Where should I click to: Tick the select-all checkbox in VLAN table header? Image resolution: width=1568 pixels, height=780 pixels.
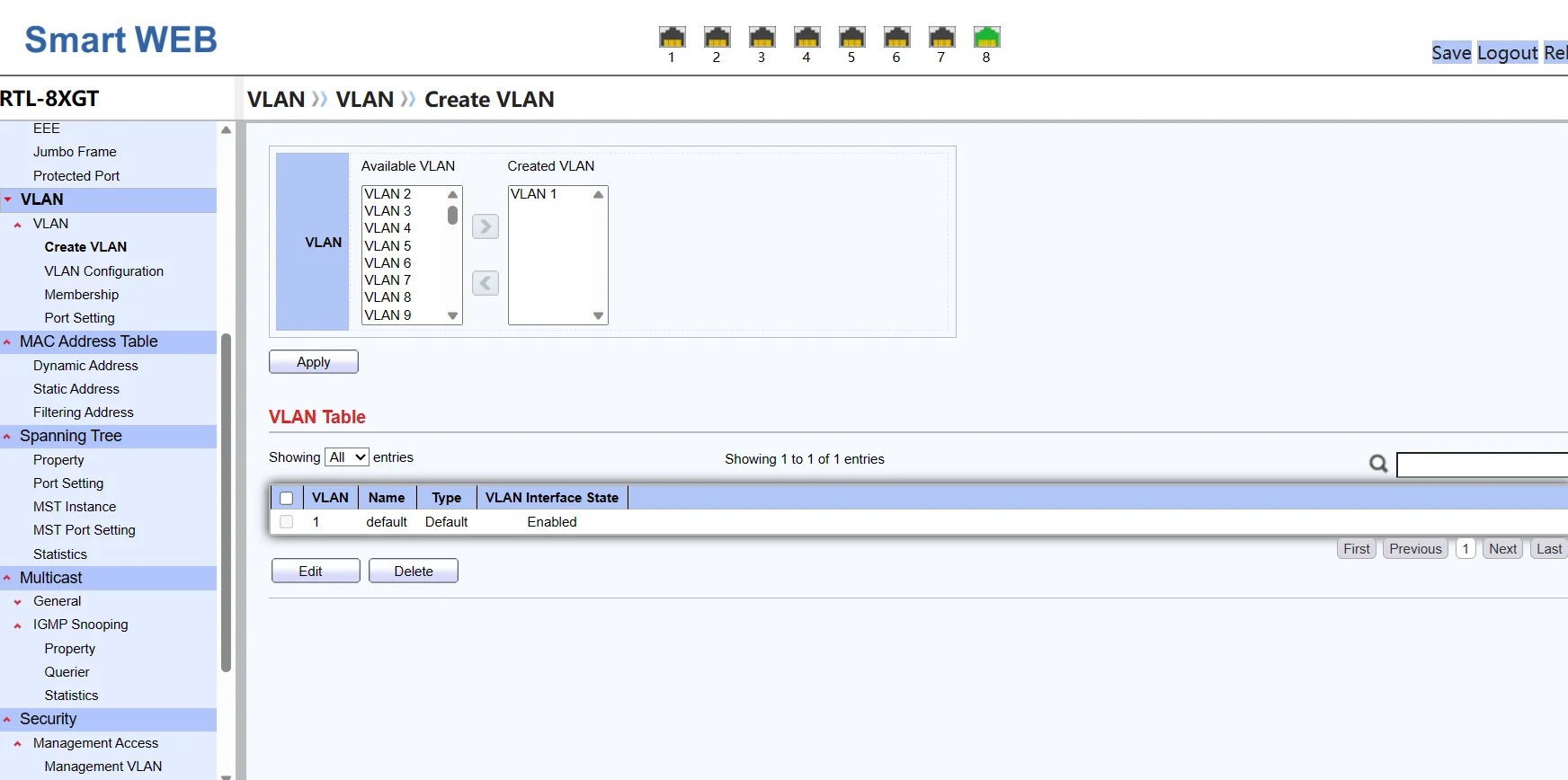(287, 498)
